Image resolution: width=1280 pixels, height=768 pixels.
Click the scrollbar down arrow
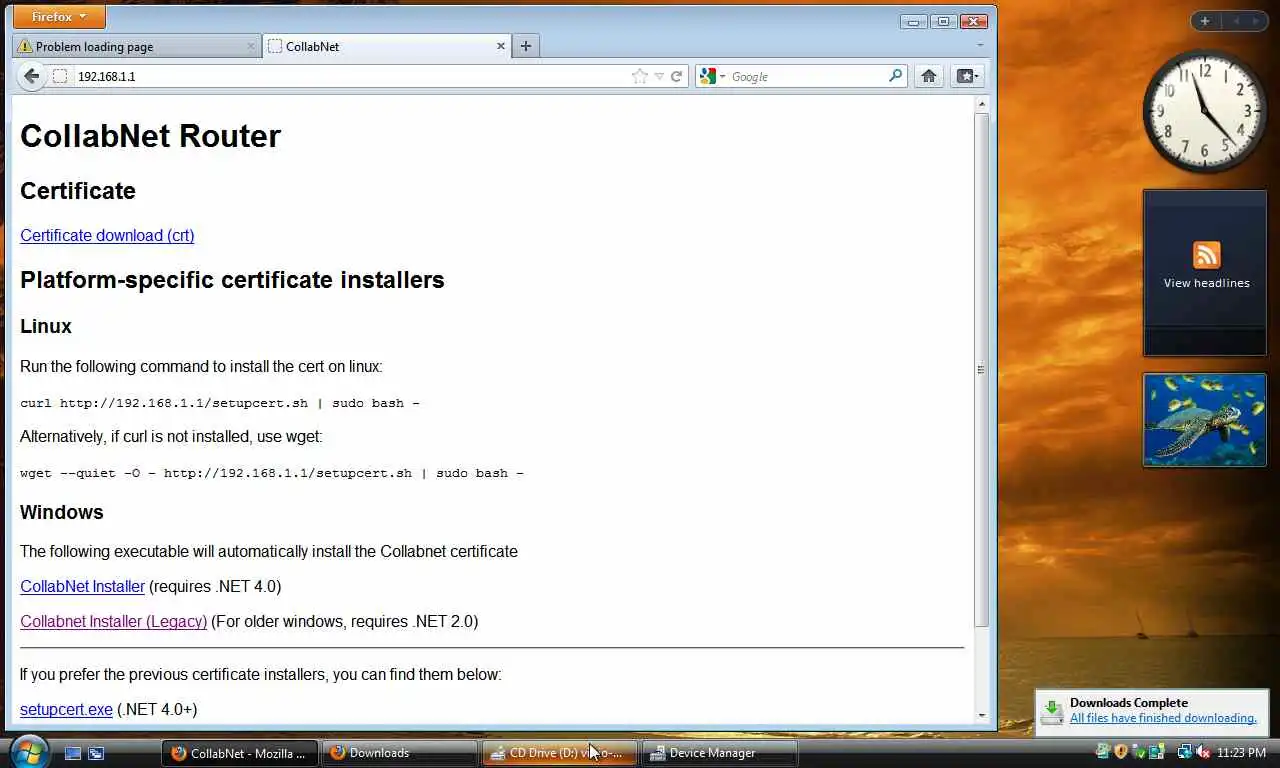point(981,715)
